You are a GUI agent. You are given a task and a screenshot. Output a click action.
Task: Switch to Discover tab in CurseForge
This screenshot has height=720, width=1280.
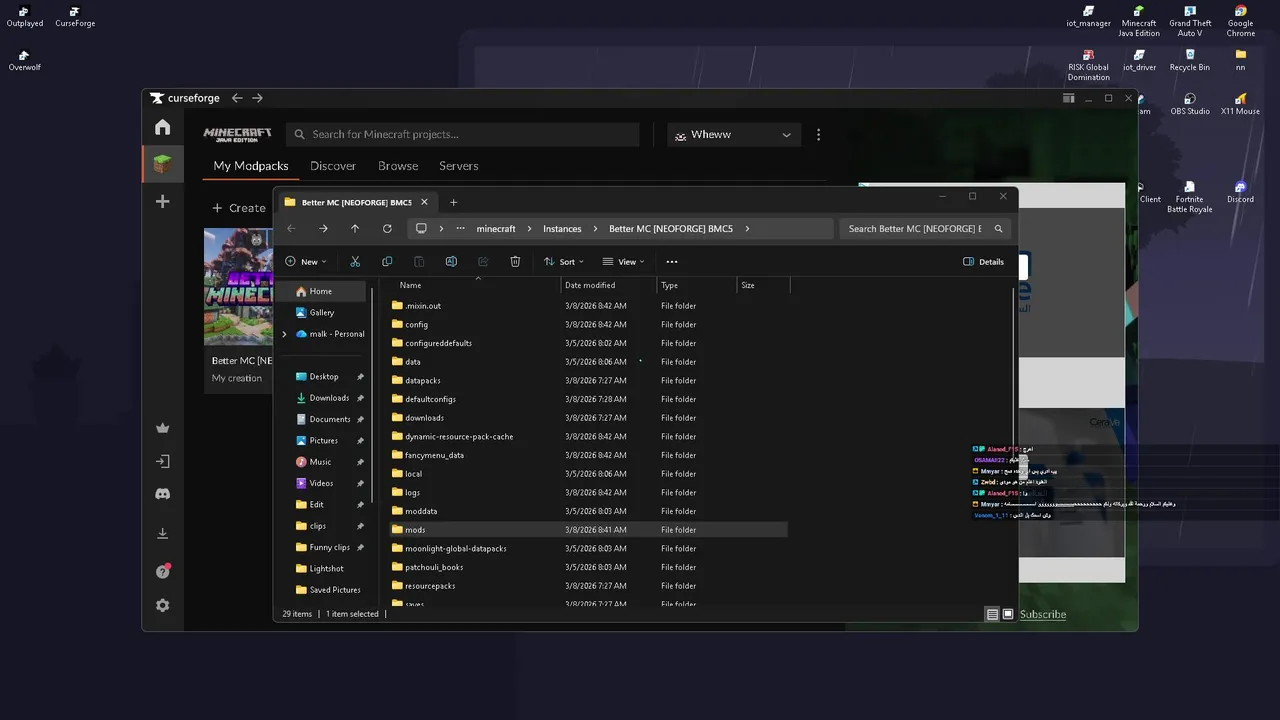(x=333, y=166)
